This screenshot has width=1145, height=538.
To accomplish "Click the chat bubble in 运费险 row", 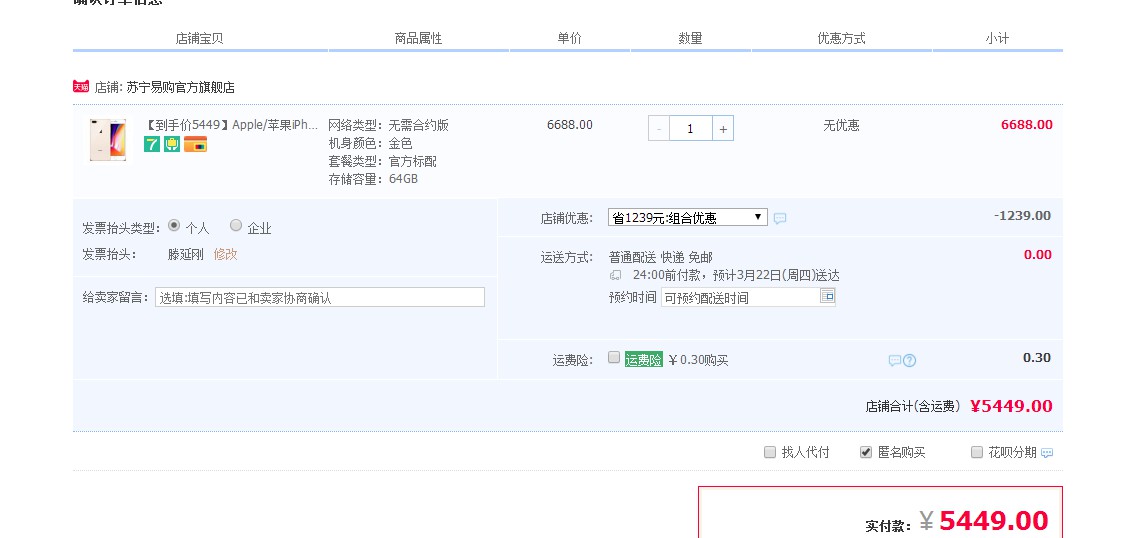I will [x=895, y=361].
